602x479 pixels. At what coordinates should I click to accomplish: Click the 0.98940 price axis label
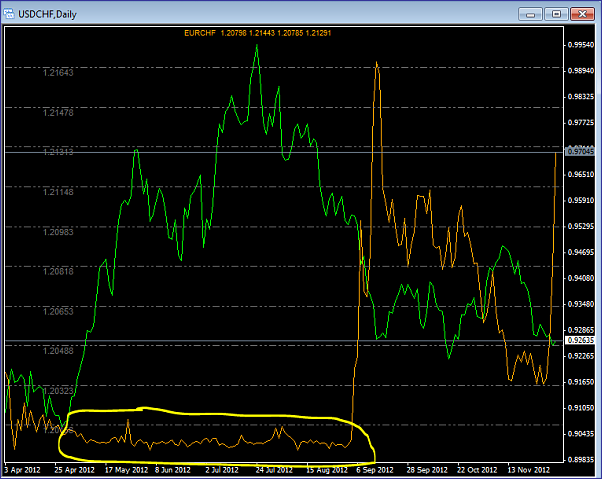point(580,71)
